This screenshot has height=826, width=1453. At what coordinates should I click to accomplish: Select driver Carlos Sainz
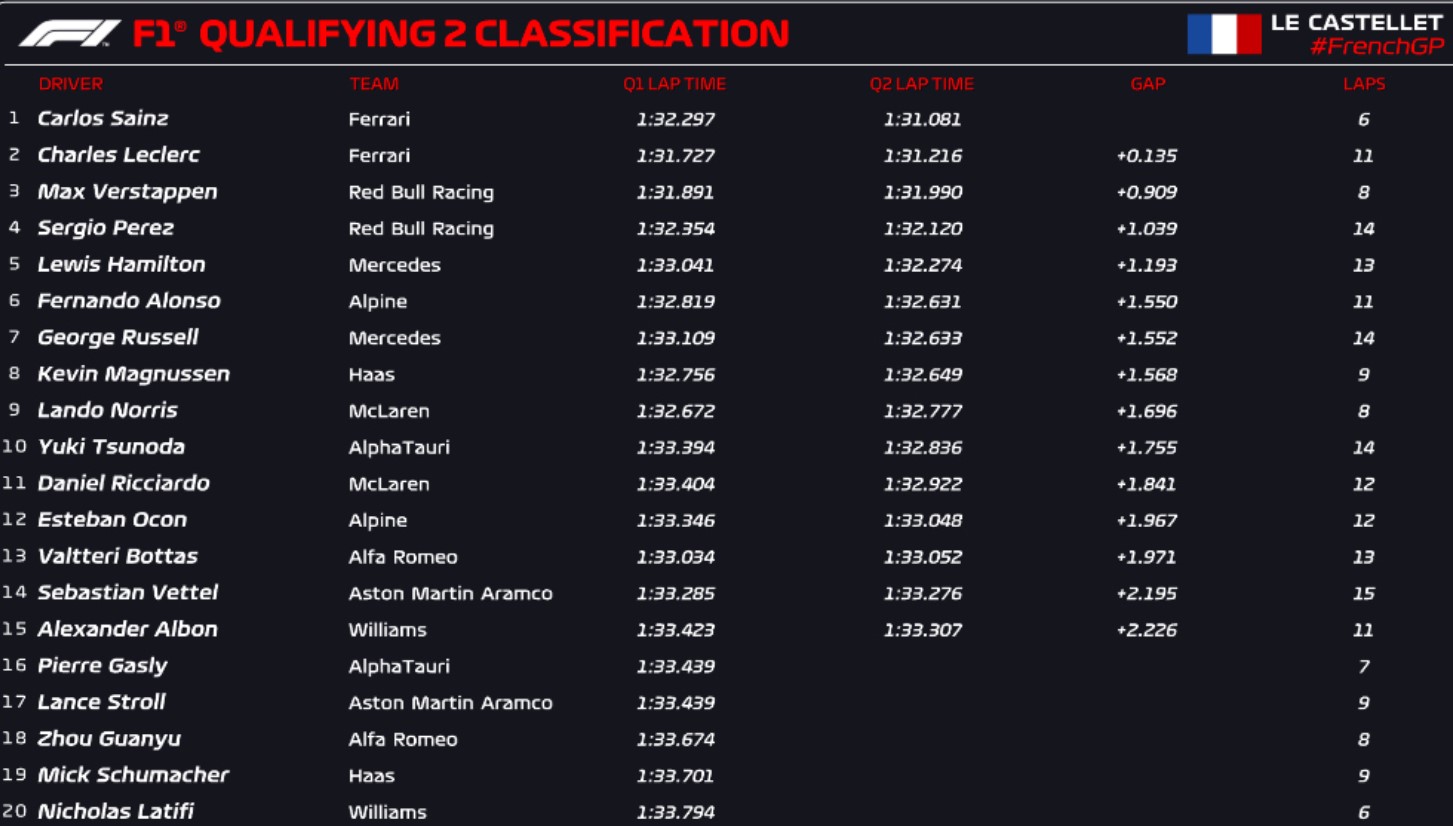pyautogui.click(x=103, y=118)
